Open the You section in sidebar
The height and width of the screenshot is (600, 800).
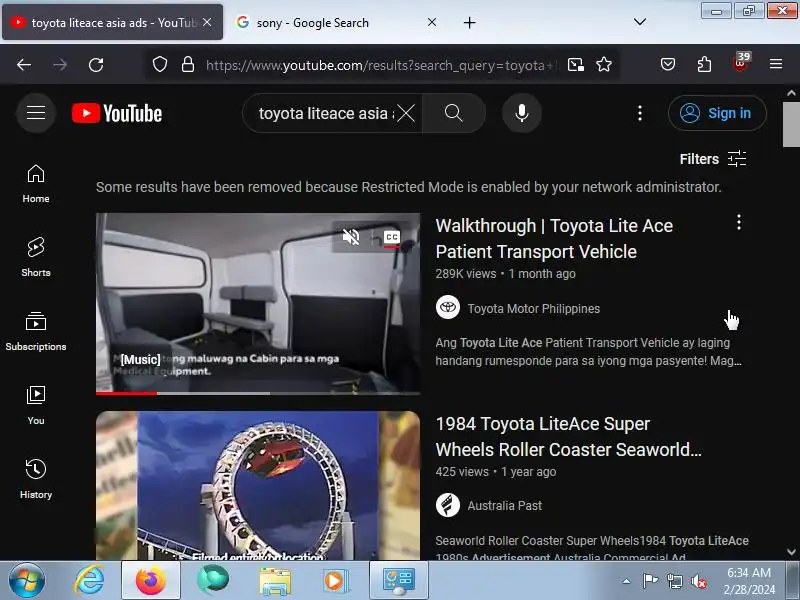[x=36, y=406]
